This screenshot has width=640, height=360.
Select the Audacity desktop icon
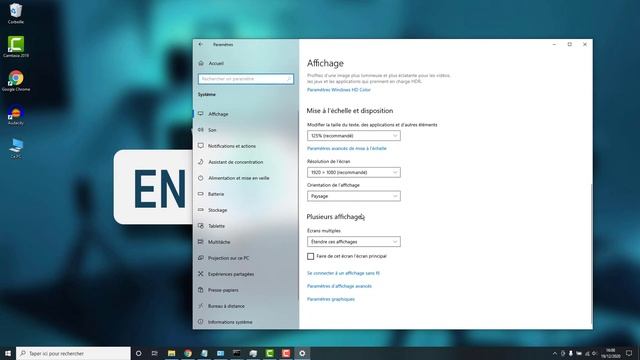(x=16, y=114)
